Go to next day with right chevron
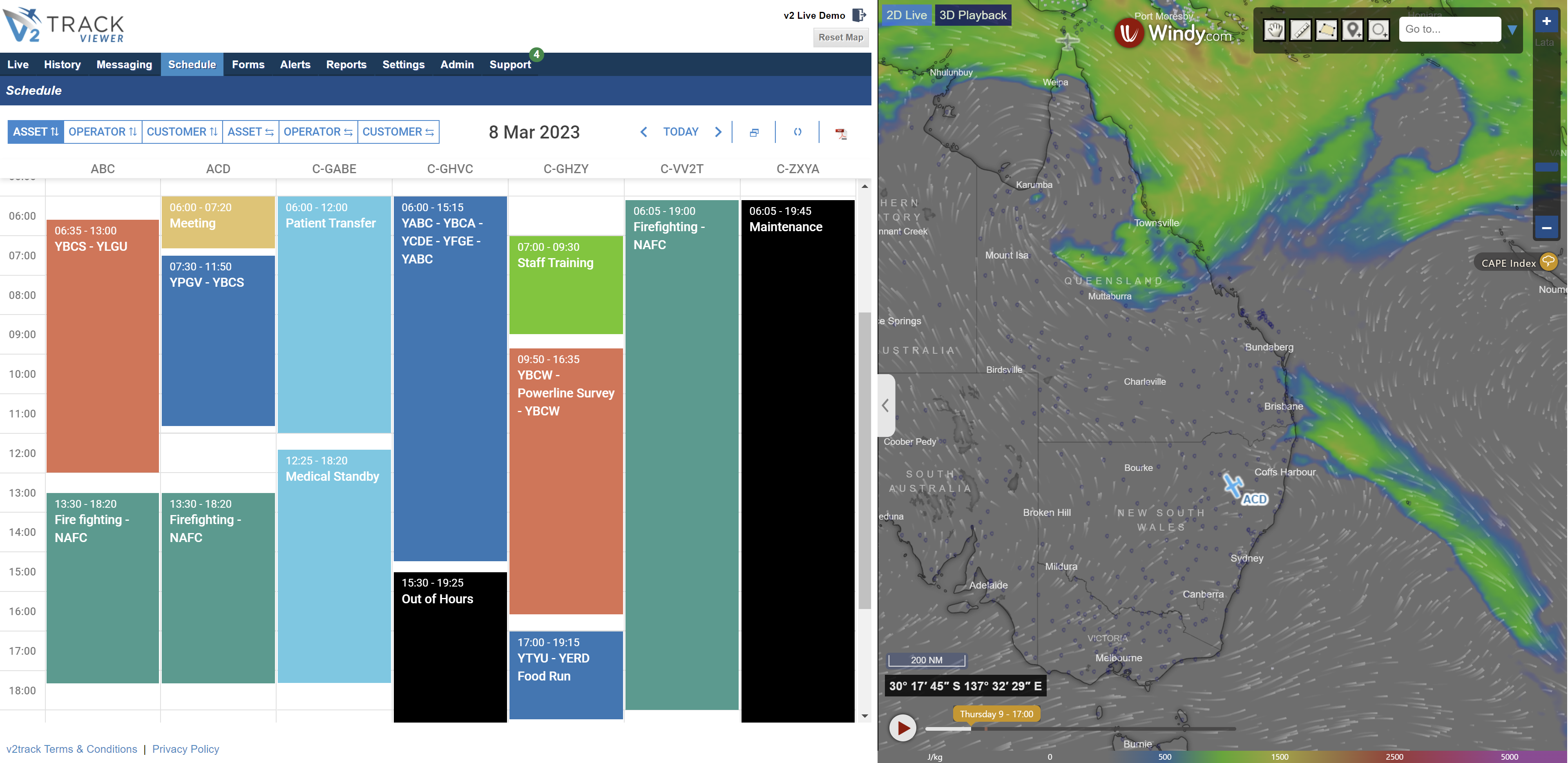1568x763 pixels. pyautogui.click(x=718, y=132)
